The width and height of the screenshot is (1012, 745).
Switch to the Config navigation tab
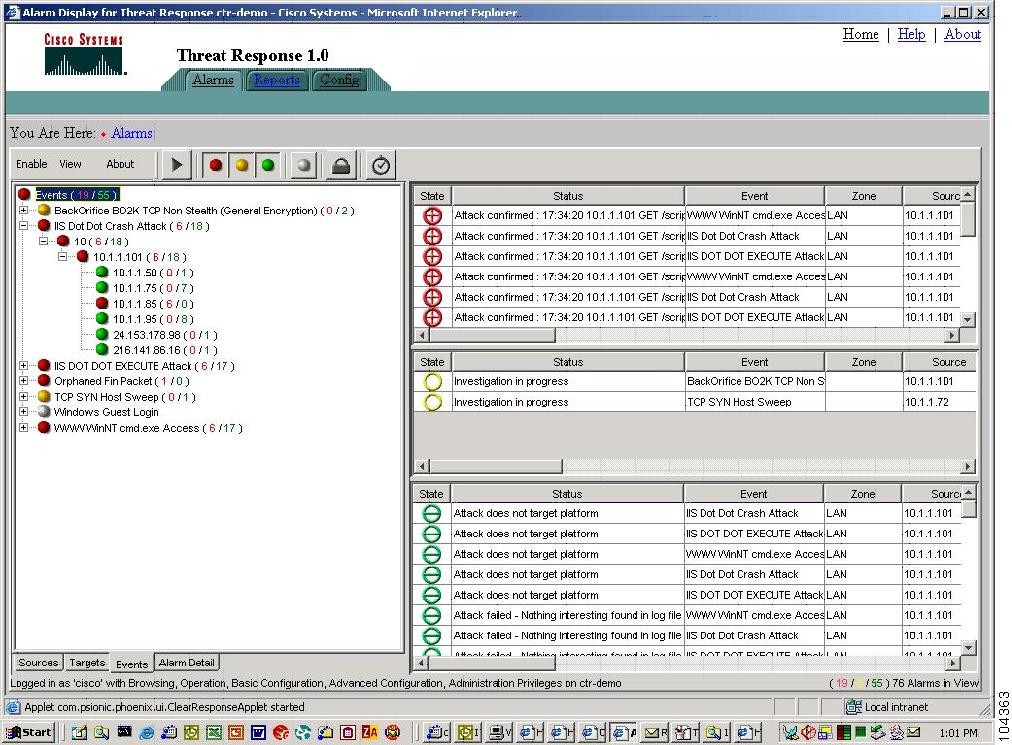click(339, 80)
